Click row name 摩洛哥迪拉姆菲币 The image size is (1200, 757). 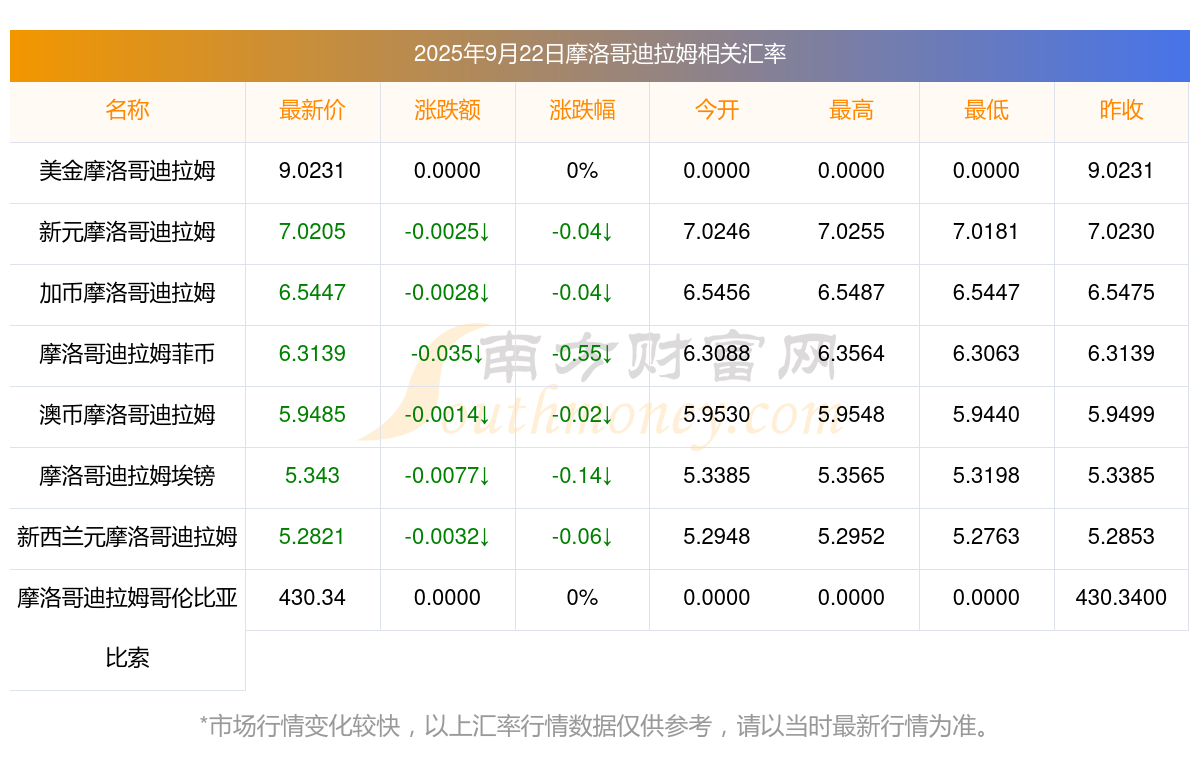[x=127, y=354]
